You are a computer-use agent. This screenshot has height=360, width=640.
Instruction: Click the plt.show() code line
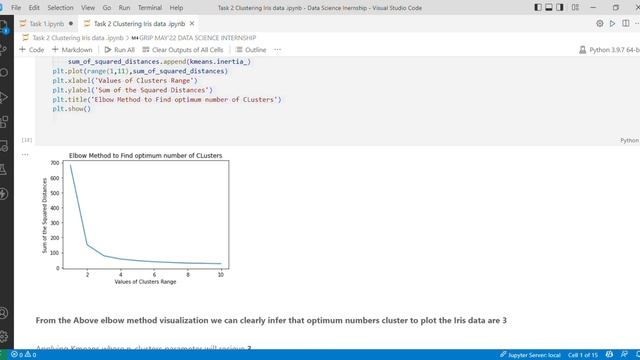pos(71,109)
